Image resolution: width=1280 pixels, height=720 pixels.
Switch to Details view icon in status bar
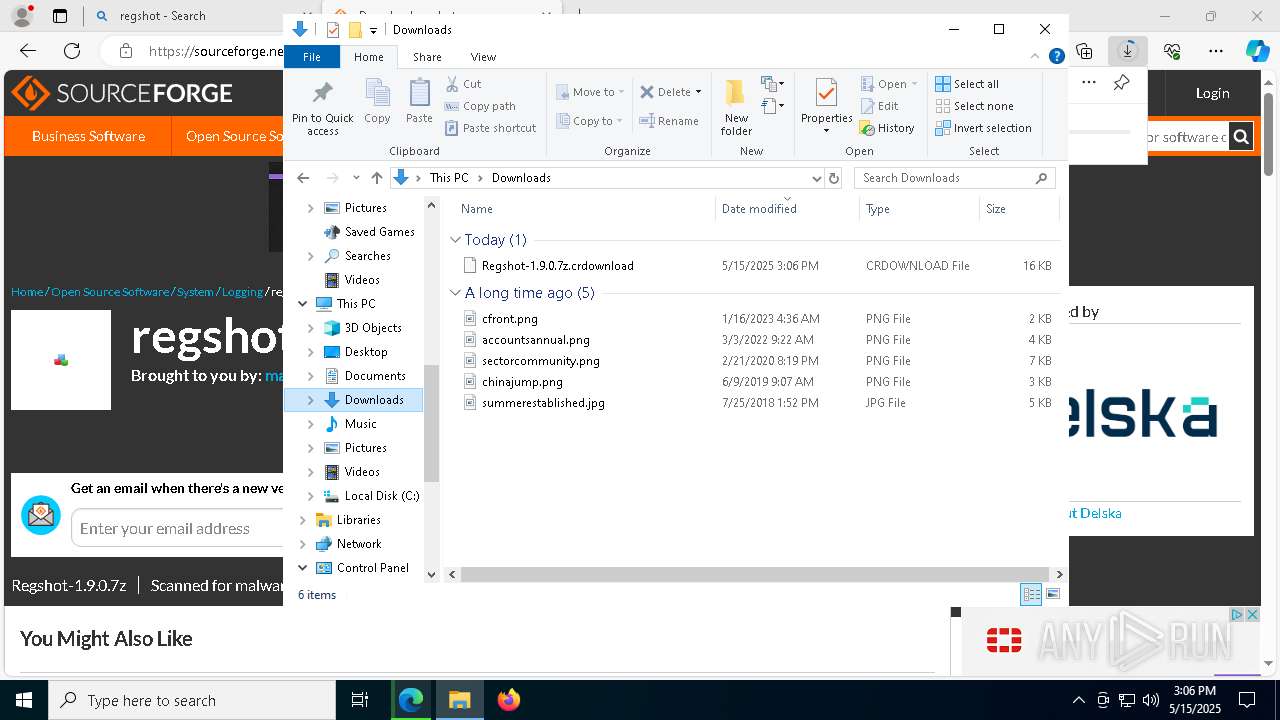click(1031, 595)
